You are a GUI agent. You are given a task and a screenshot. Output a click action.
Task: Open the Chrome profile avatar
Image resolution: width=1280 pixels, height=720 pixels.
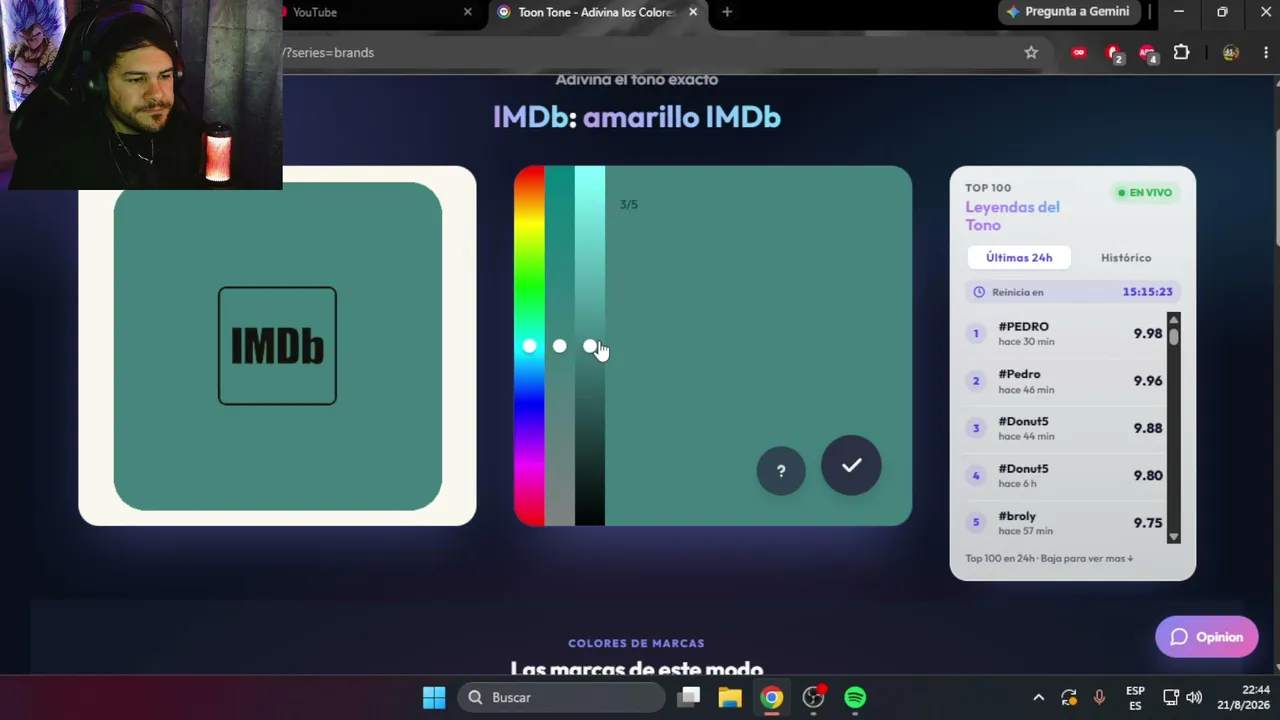(x=1231, y=52)
